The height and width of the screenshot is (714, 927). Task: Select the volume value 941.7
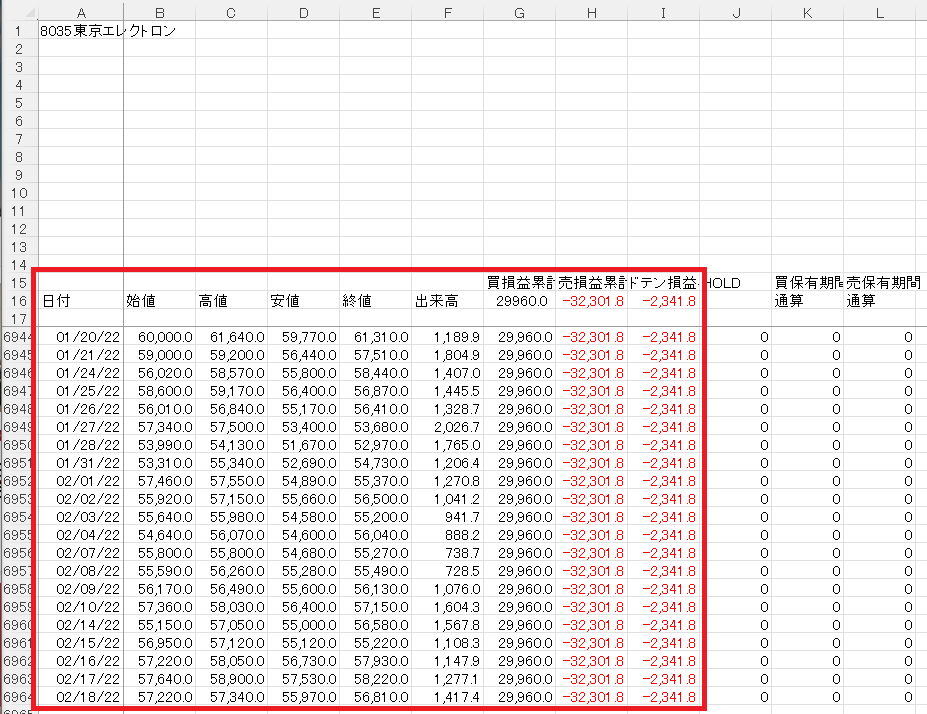coord(448,517)
